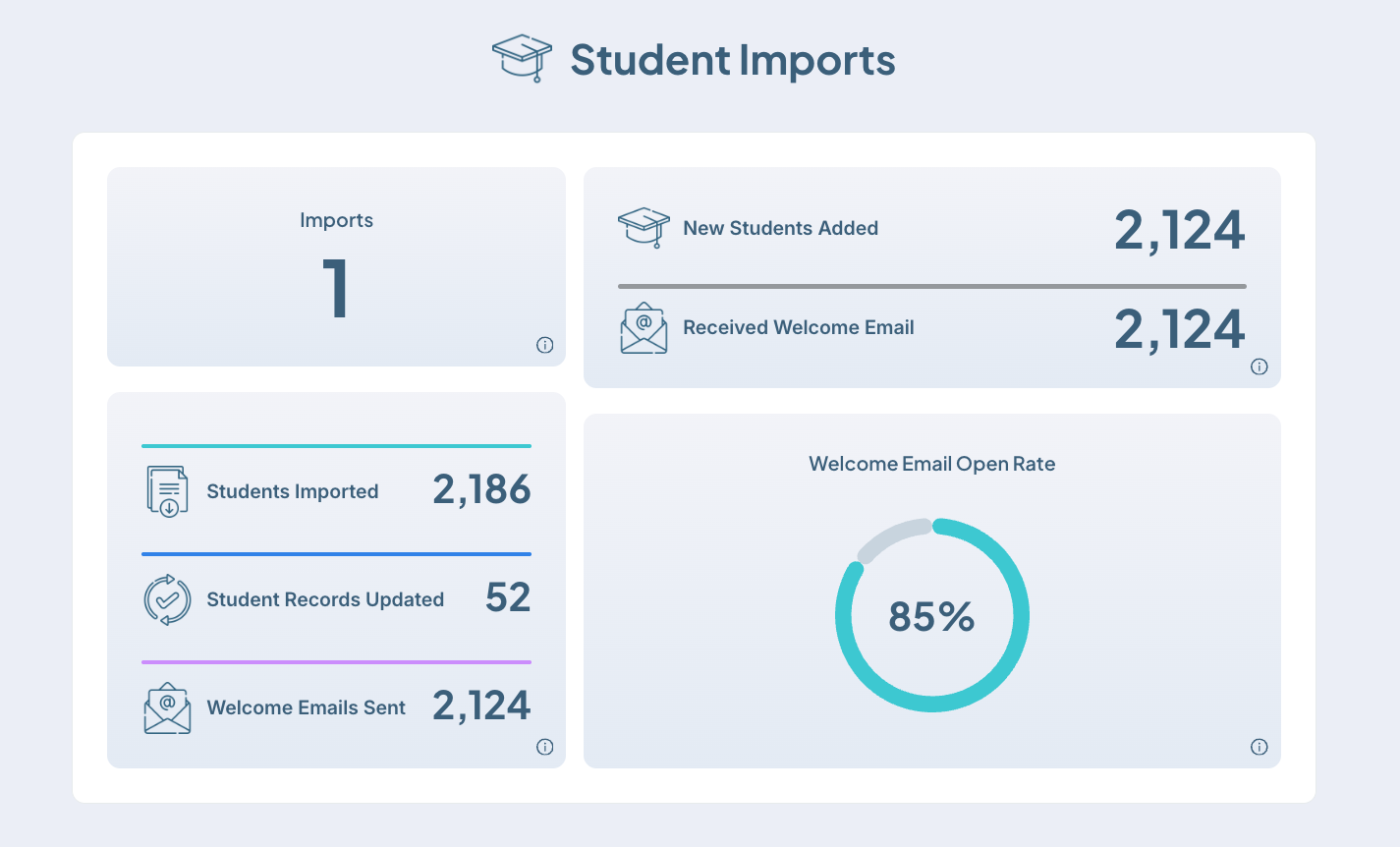Click the Welcome Emails Sent label
This screenshot has width=1400, height=847.
click(x=306, y=707)
